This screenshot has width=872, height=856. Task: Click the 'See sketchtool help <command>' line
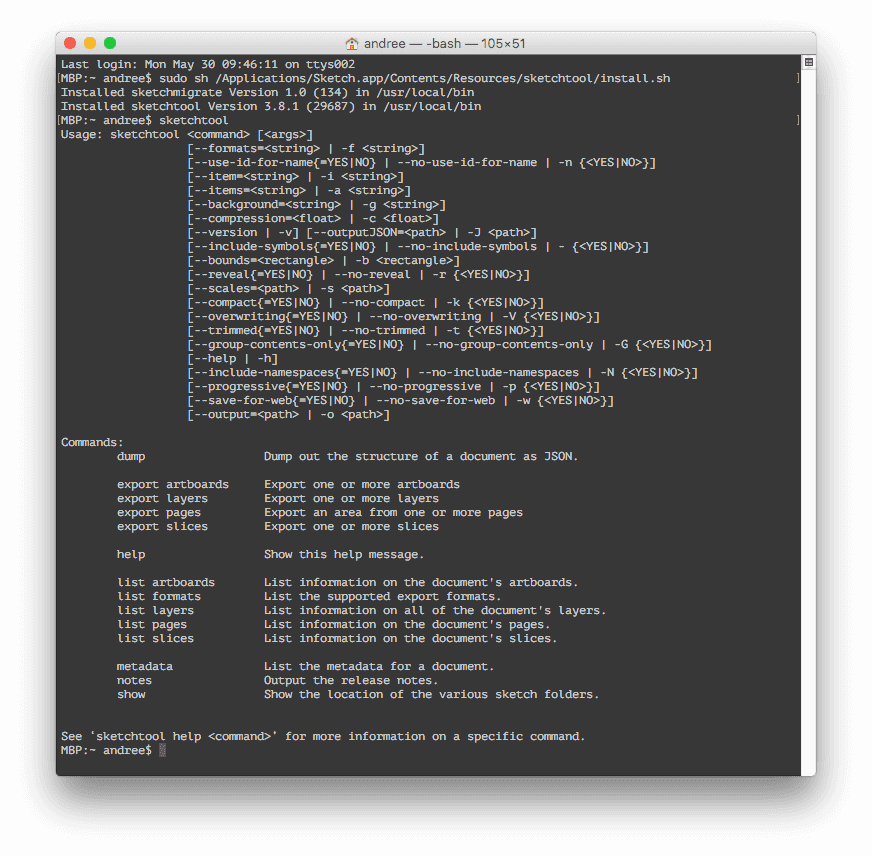point(322,736)
